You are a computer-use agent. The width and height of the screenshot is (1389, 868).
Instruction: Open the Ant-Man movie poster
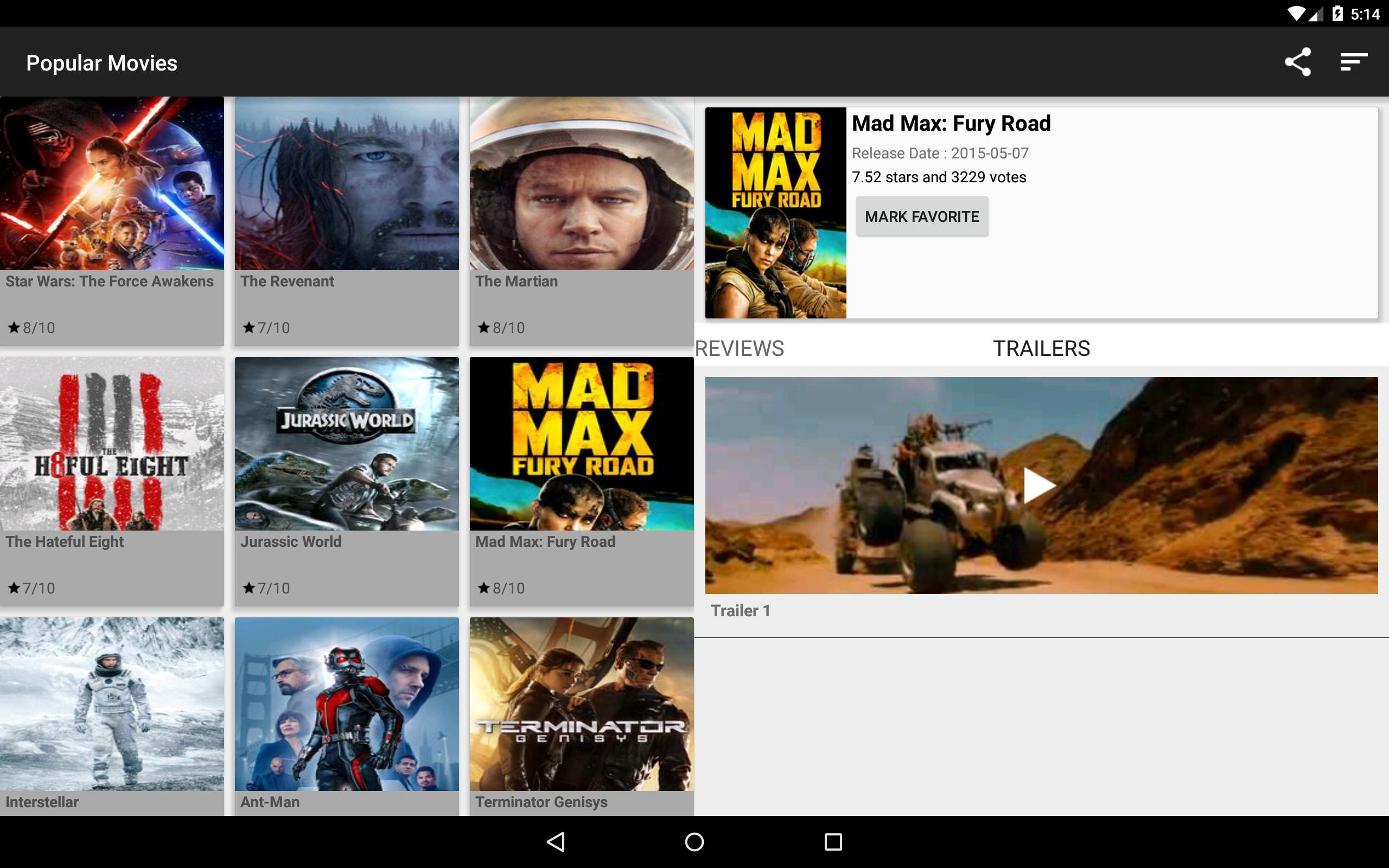(x=347, y=704)
